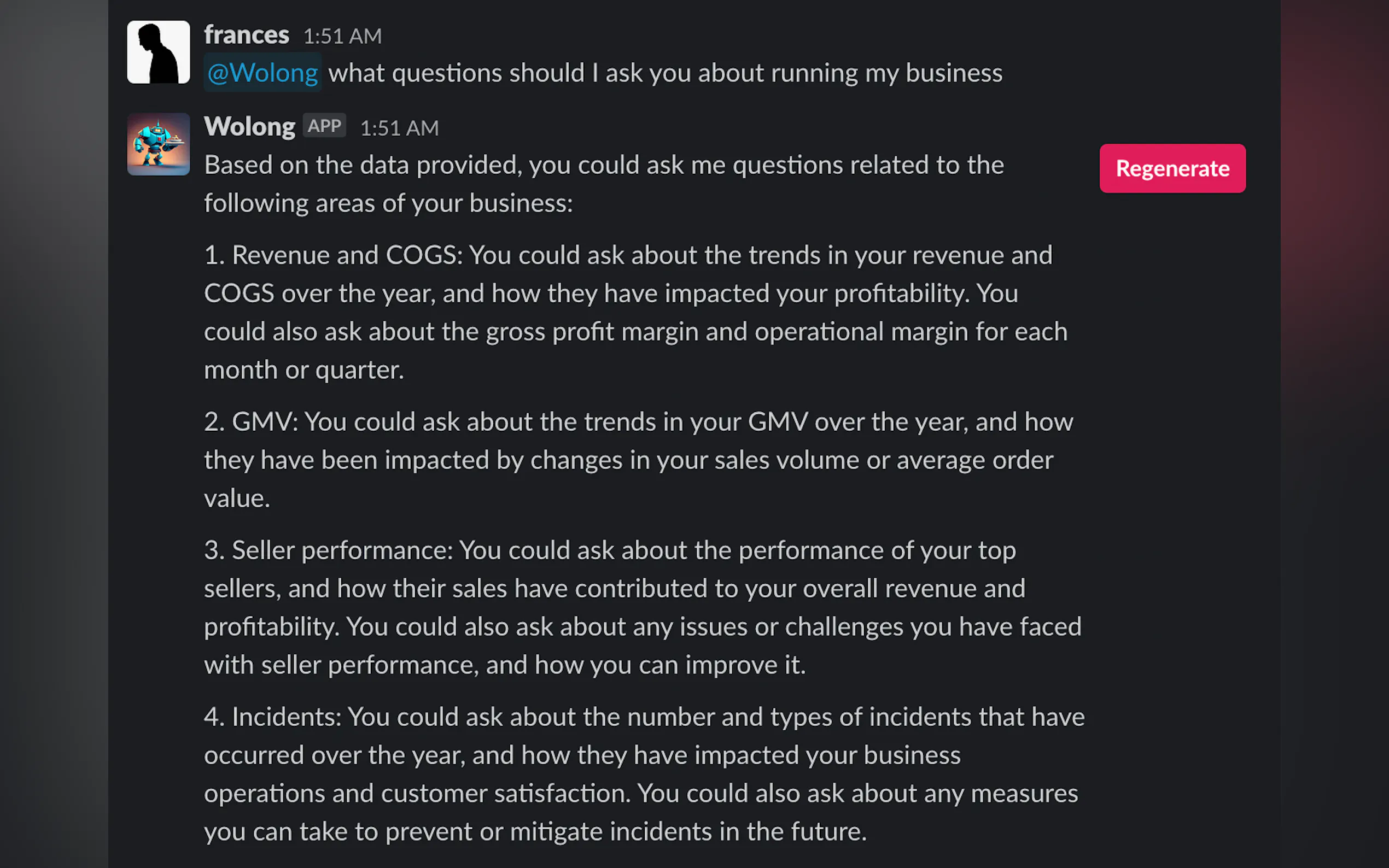Select the 'Incidents' list item heading
The height and width of the screenshot is (868, 1389).
tap(286, 717)
